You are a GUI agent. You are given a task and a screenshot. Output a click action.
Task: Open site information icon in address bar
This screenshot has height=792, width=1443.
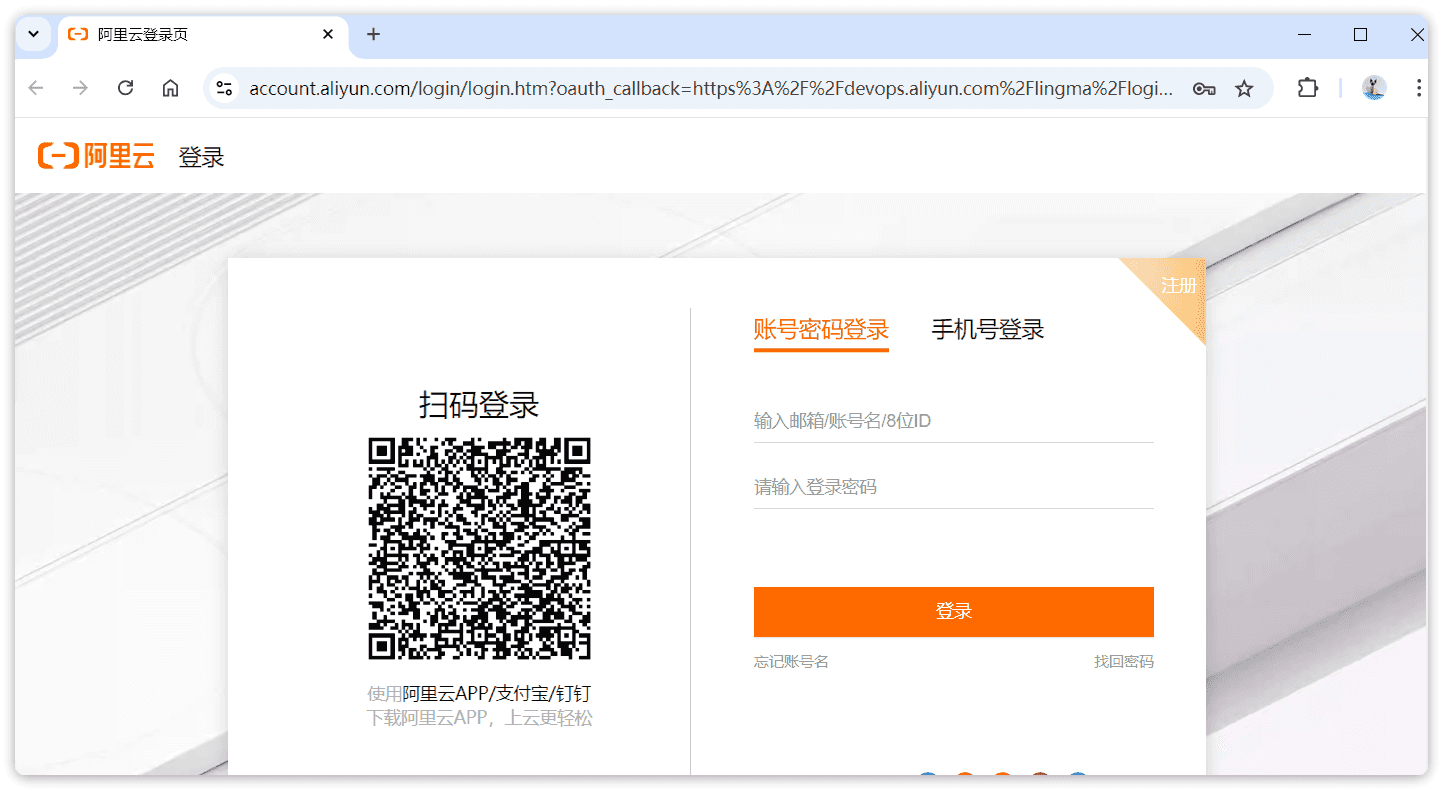tap(225, 88)
